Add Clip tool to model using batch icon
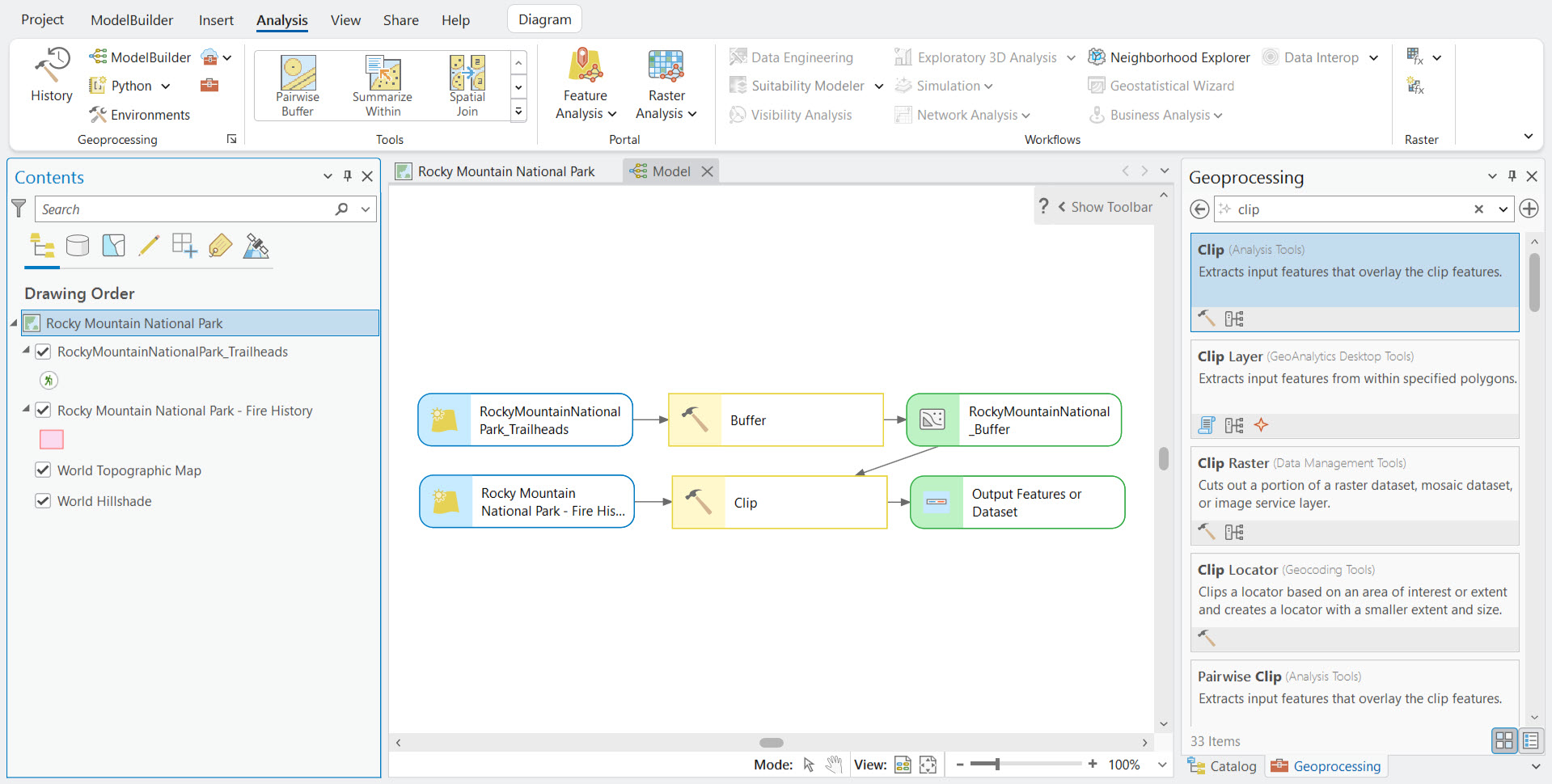 point(1234,318)
